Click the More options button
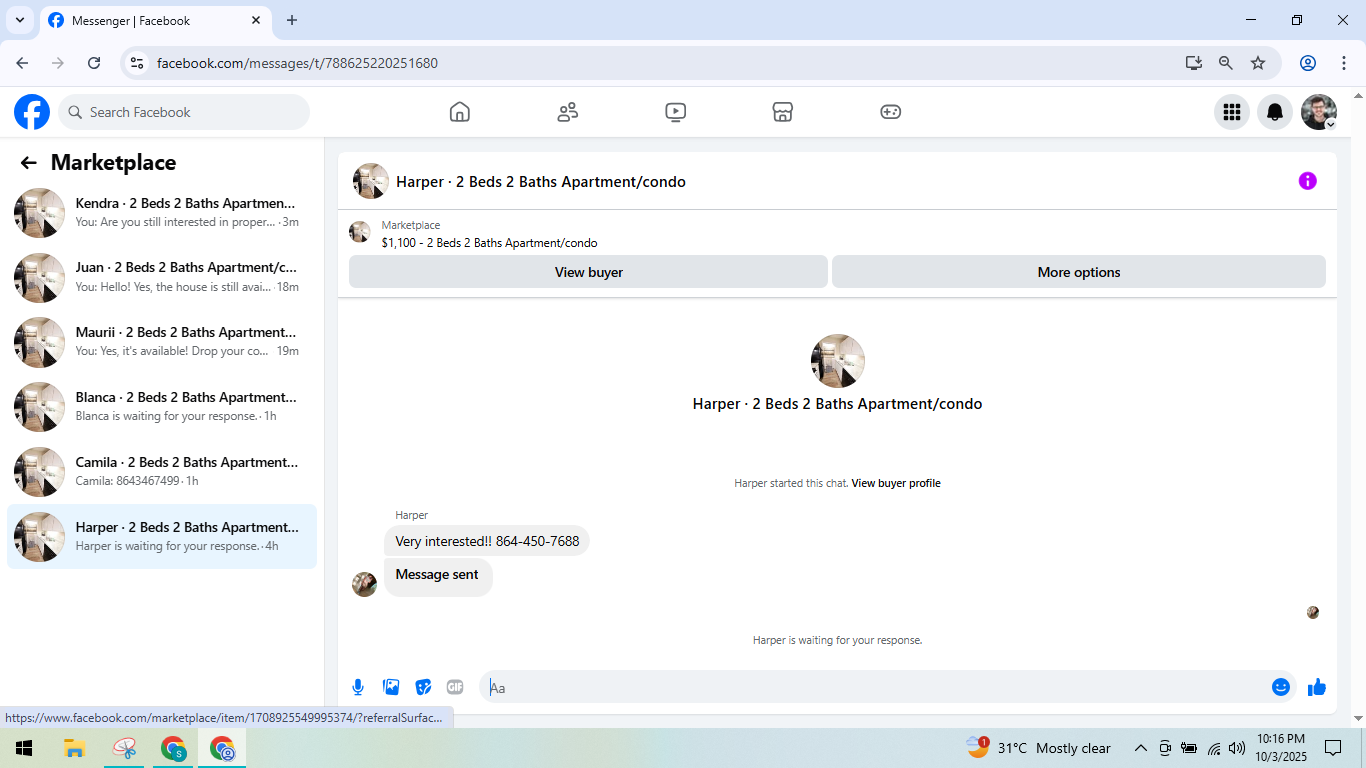 point(1079,272)
